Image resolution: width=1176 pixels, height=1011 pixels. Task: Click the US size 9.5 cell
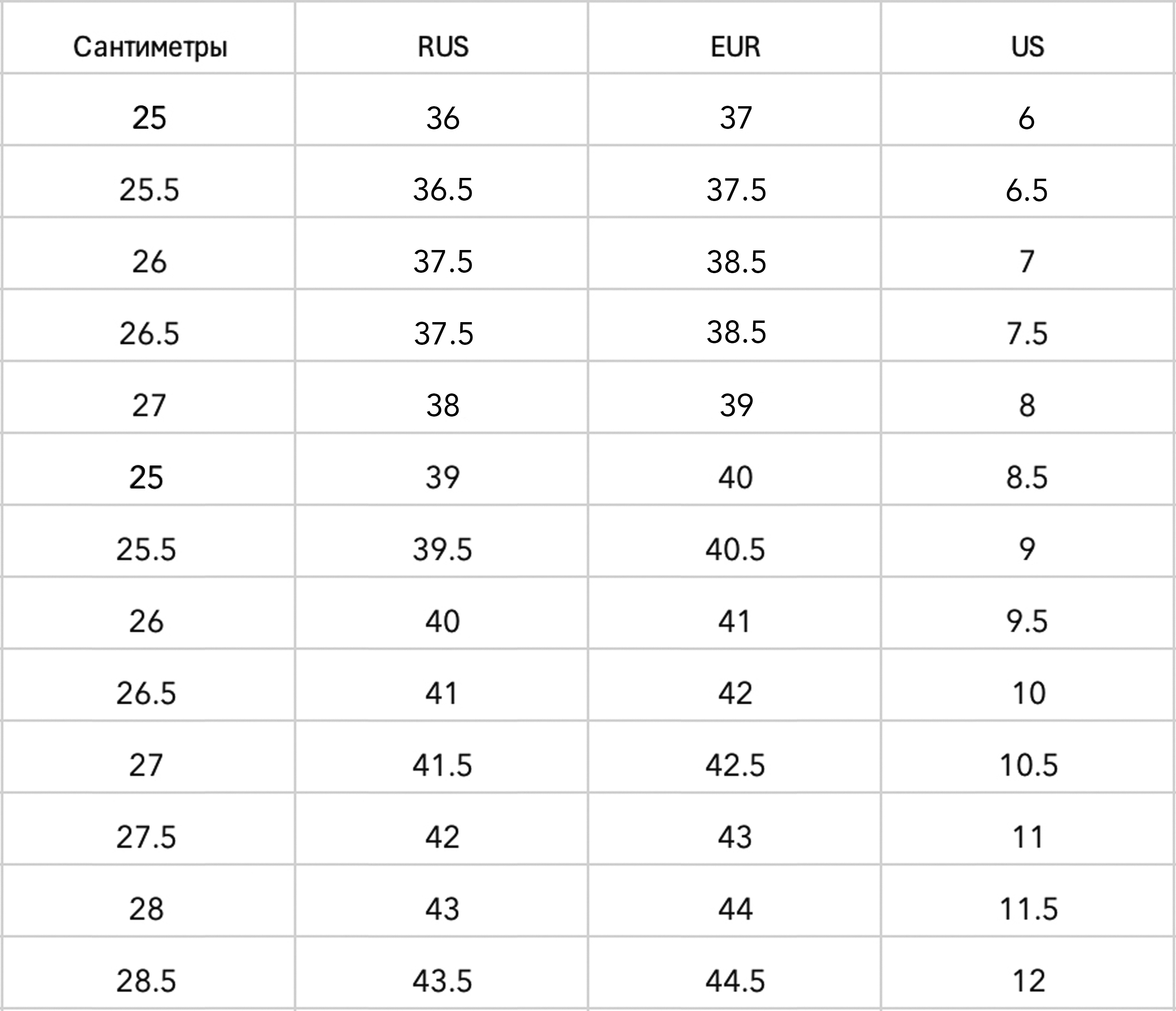1027,622
